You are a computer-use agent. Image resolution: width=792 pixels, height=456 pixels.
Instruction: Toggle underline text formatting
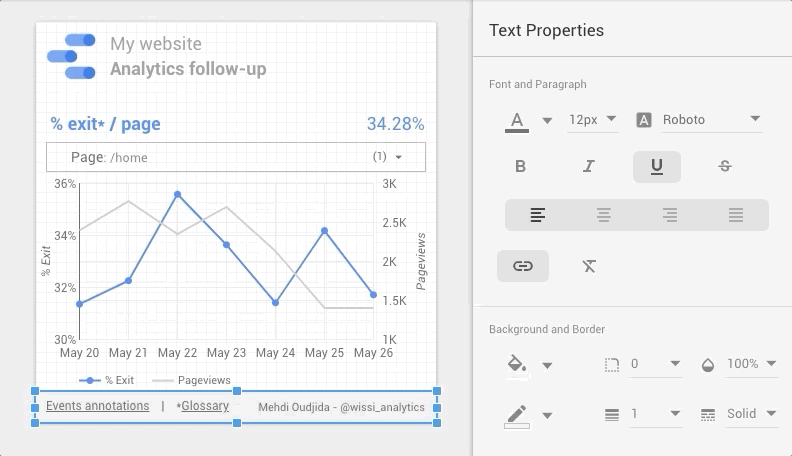click(657, 166)
